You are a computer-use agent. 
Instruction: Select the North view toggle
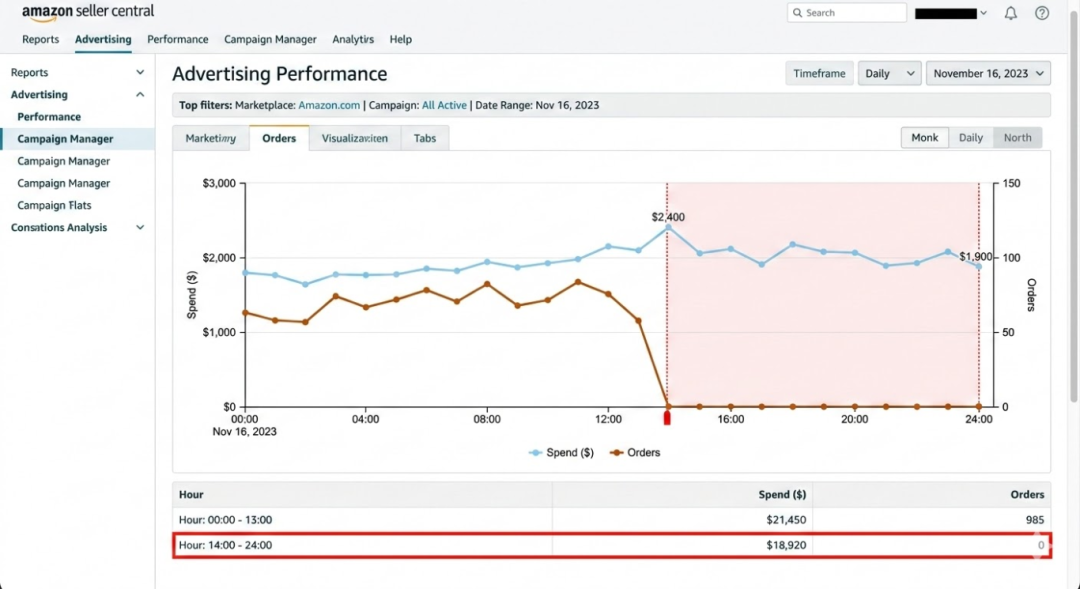1017,138
